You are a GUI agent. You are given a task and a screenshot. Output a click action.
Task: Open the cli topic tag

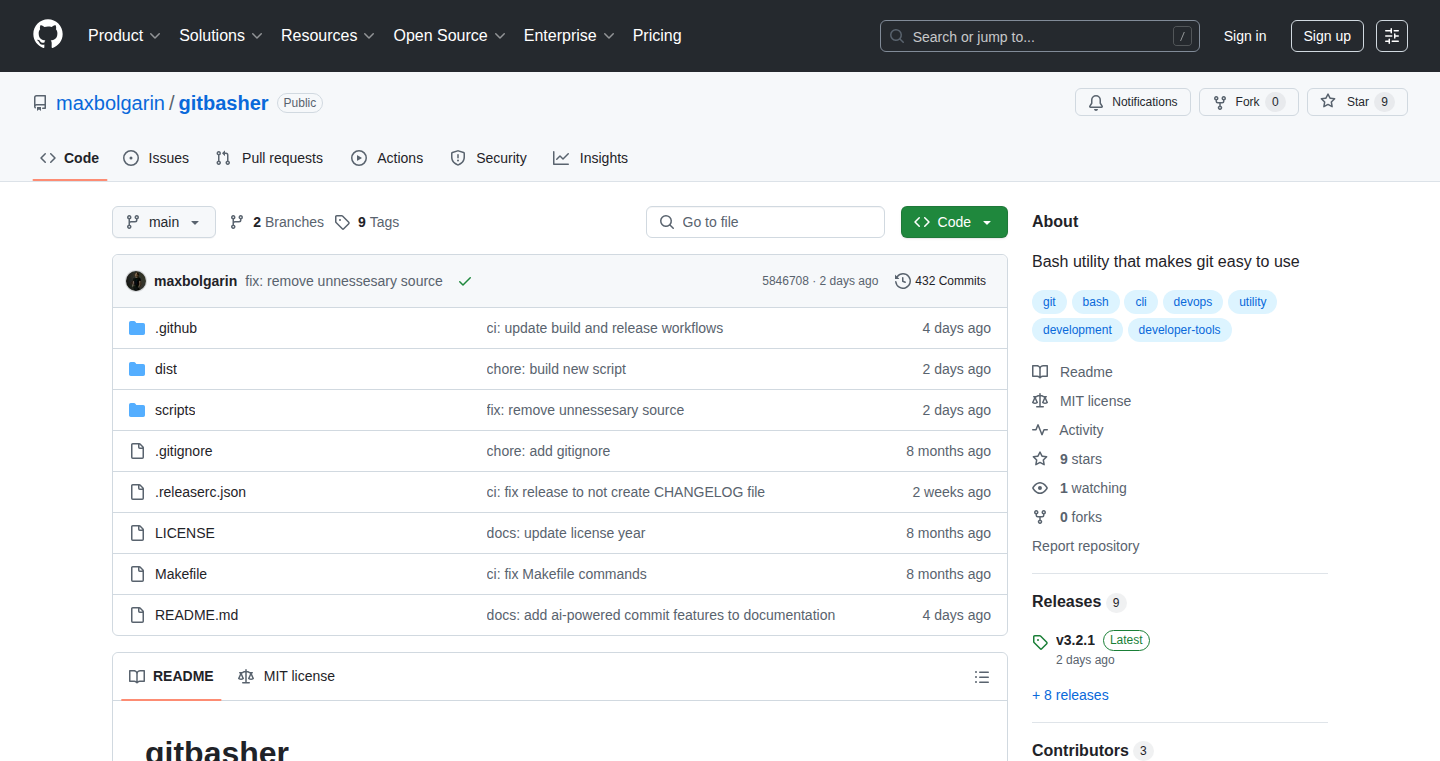click(x=1141, y=302)
